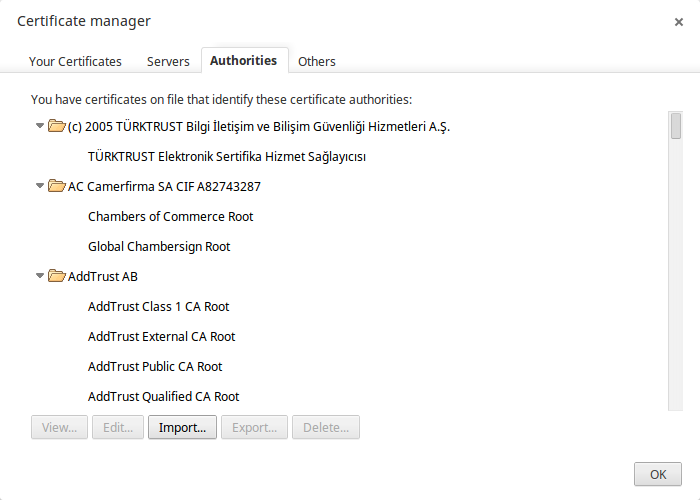This screenshot has width=700, height=500.
Task: Select AddTrust External CA Root entry
Action: point(161,337)
